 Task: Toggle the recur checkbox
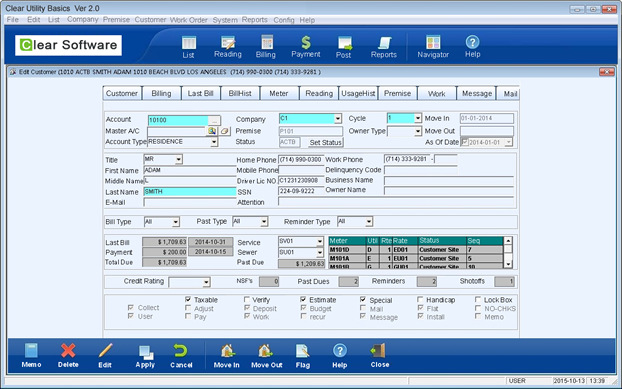click(303, 316)
